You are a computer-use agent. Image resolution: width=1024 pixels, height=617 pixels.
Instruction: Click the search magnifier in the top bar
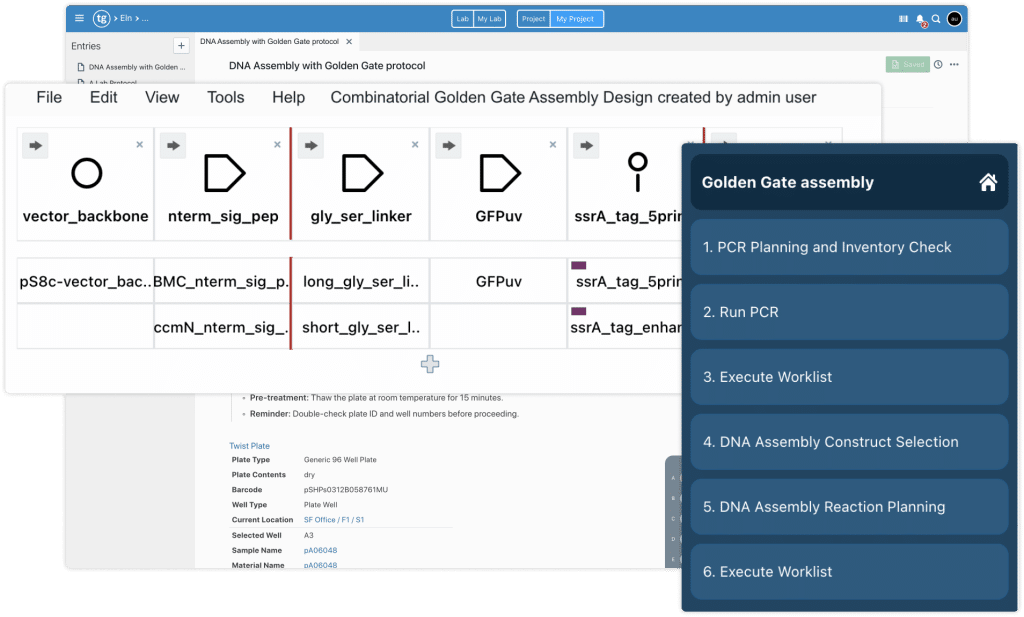coord(936,18)
